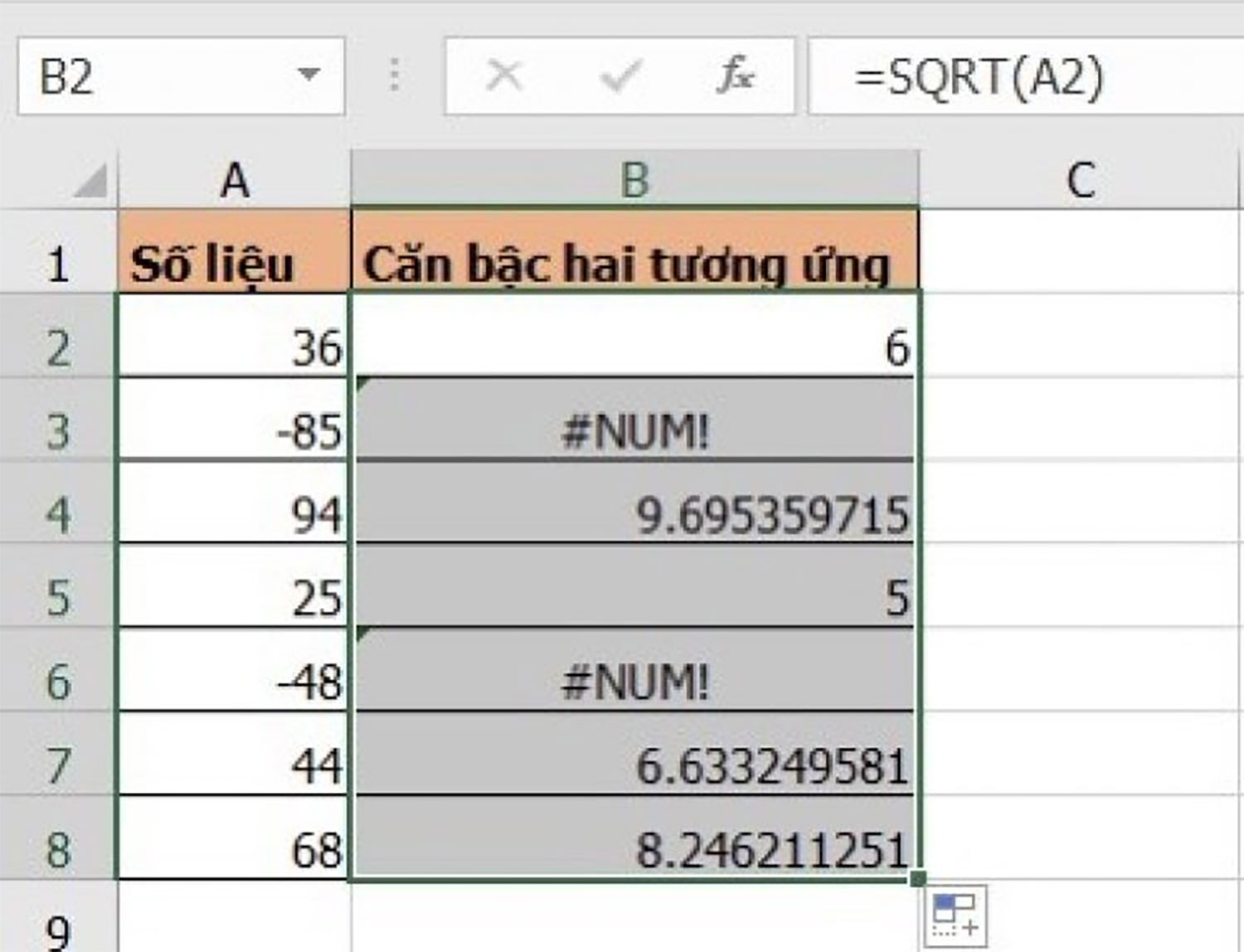The height and width of the screenshot is (952, 1244).
Task: Open the Insert Function fx icon
Action: 735,75
